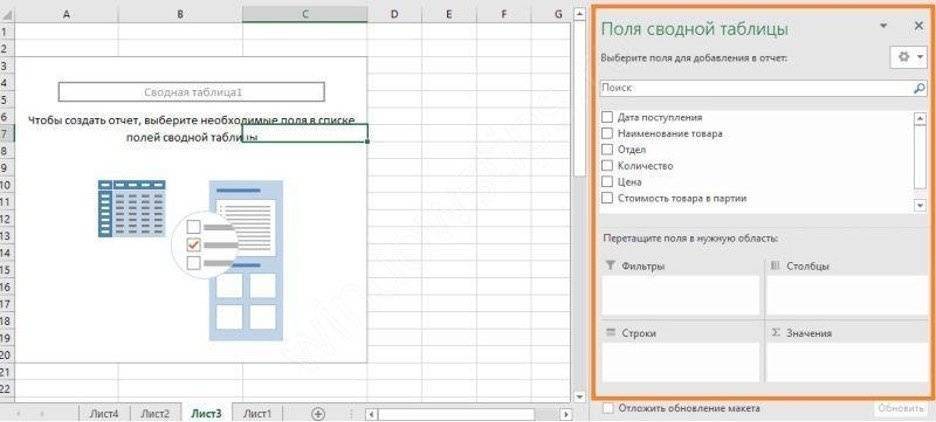Screen dimensions: 936x422
Task: Select column C header
Action: click(x=304, y=14)
